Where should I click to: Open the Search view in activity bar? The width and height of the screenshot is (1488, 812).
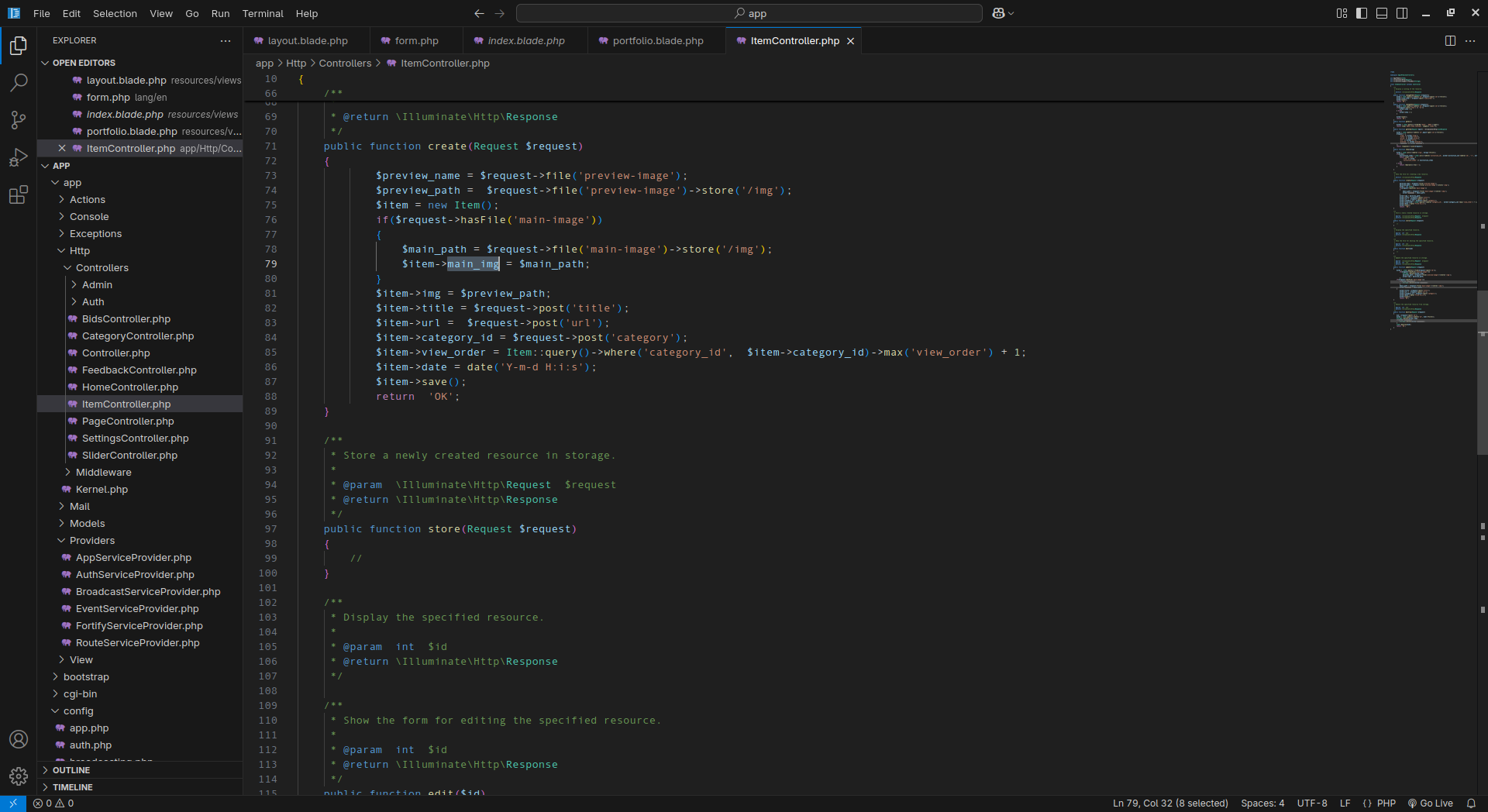click(x=19, y=82)
